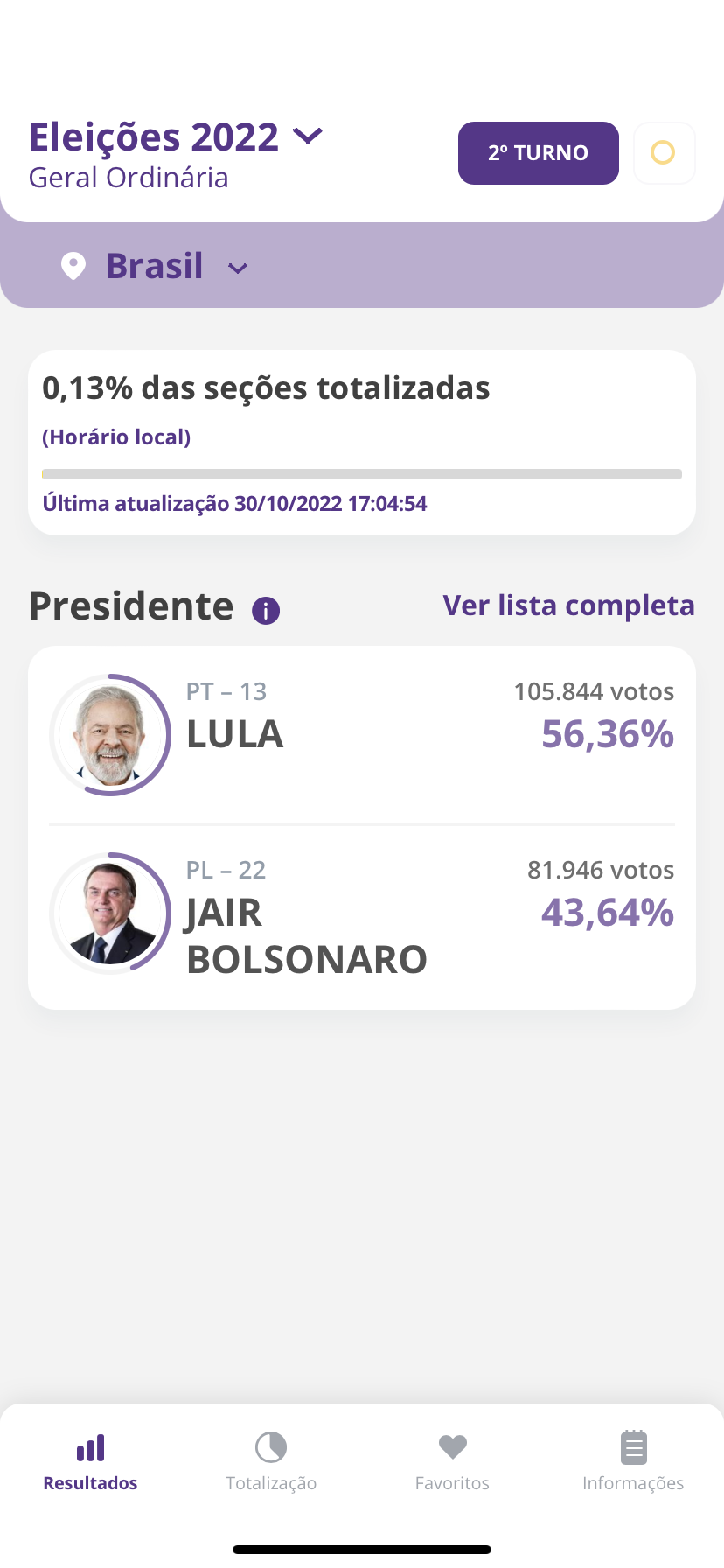Tap the Favoritos heart icon

[x=452, y=1447]
